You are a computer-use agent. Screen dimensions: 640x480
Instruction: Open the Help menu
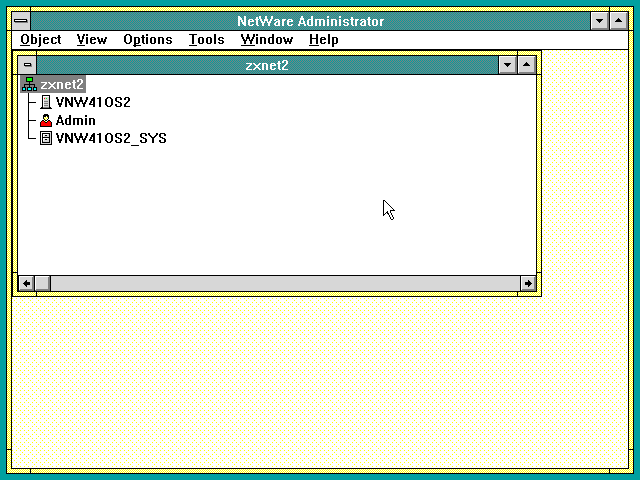tap(324, 40)
